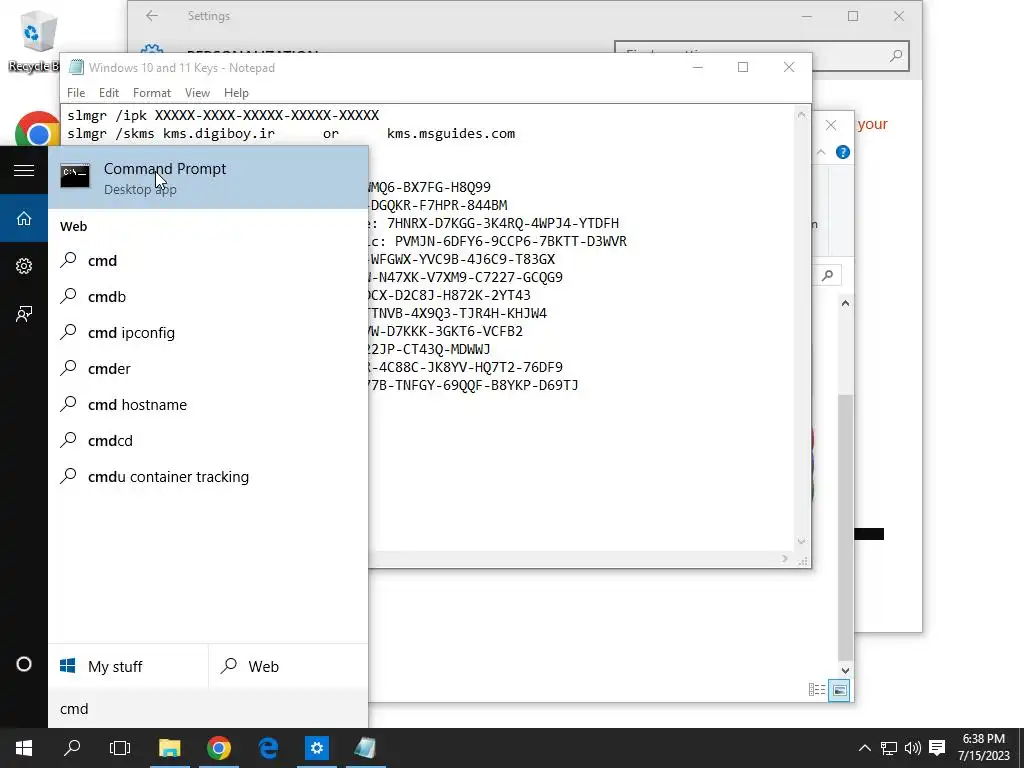This screenshot has width=1024, height=768.
Task: Open File Explorer from taskbar
Action: (x=169, y=748)
